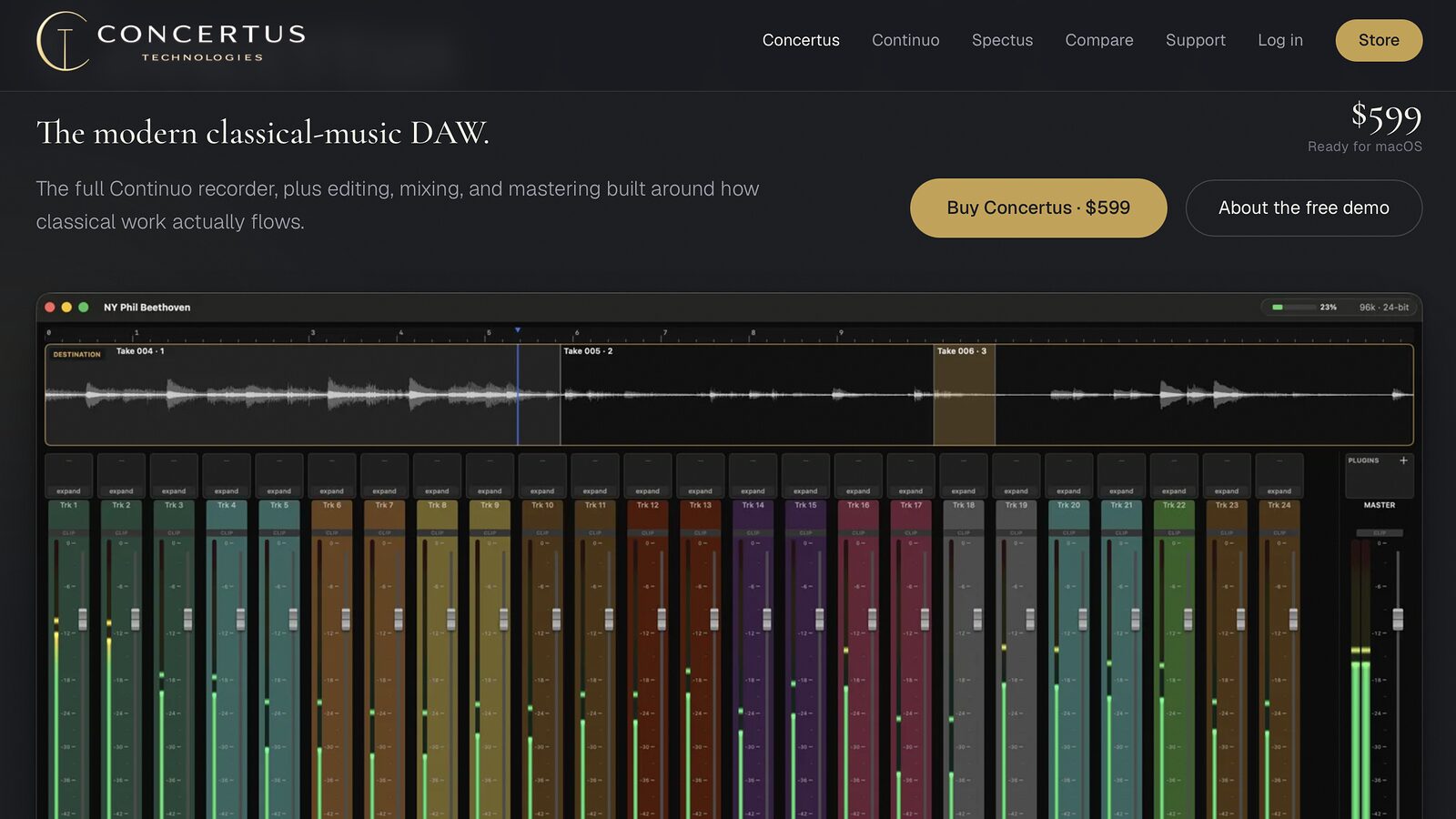The height and width of the screenshot is (819, 1456).
Task: Click the green zoom dot of the DAW window
Action: click(84, 308)
